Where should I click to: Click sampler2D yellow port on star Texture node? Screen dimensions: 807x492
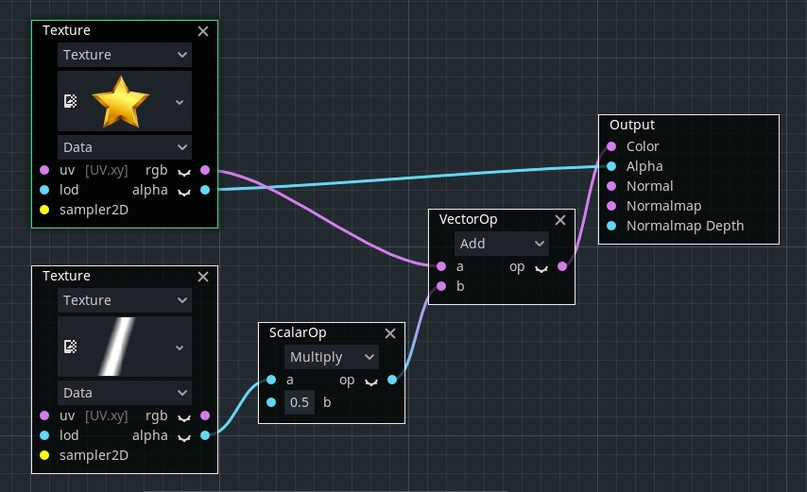44,209
